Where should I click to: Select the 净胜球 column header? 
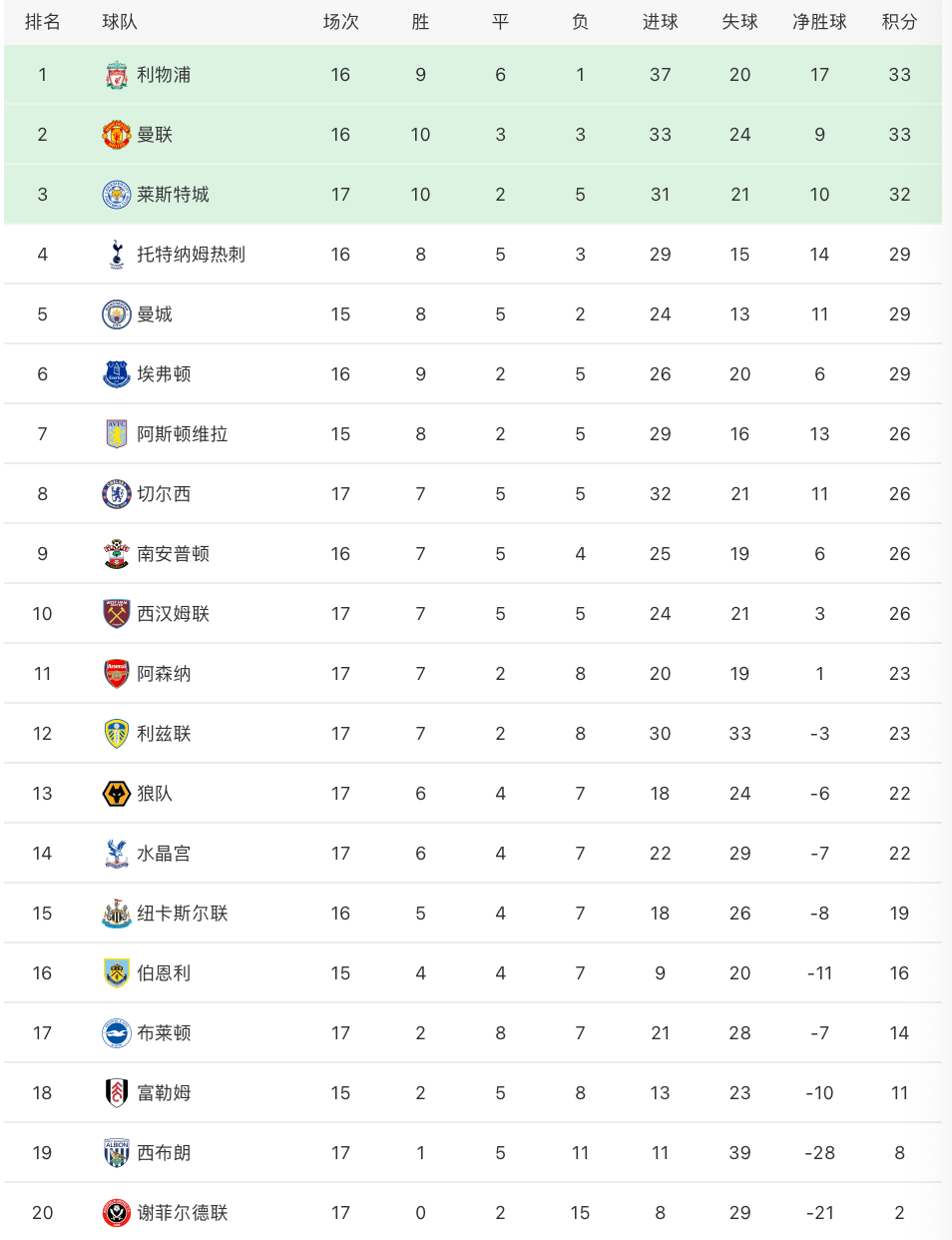click(819, 22)
